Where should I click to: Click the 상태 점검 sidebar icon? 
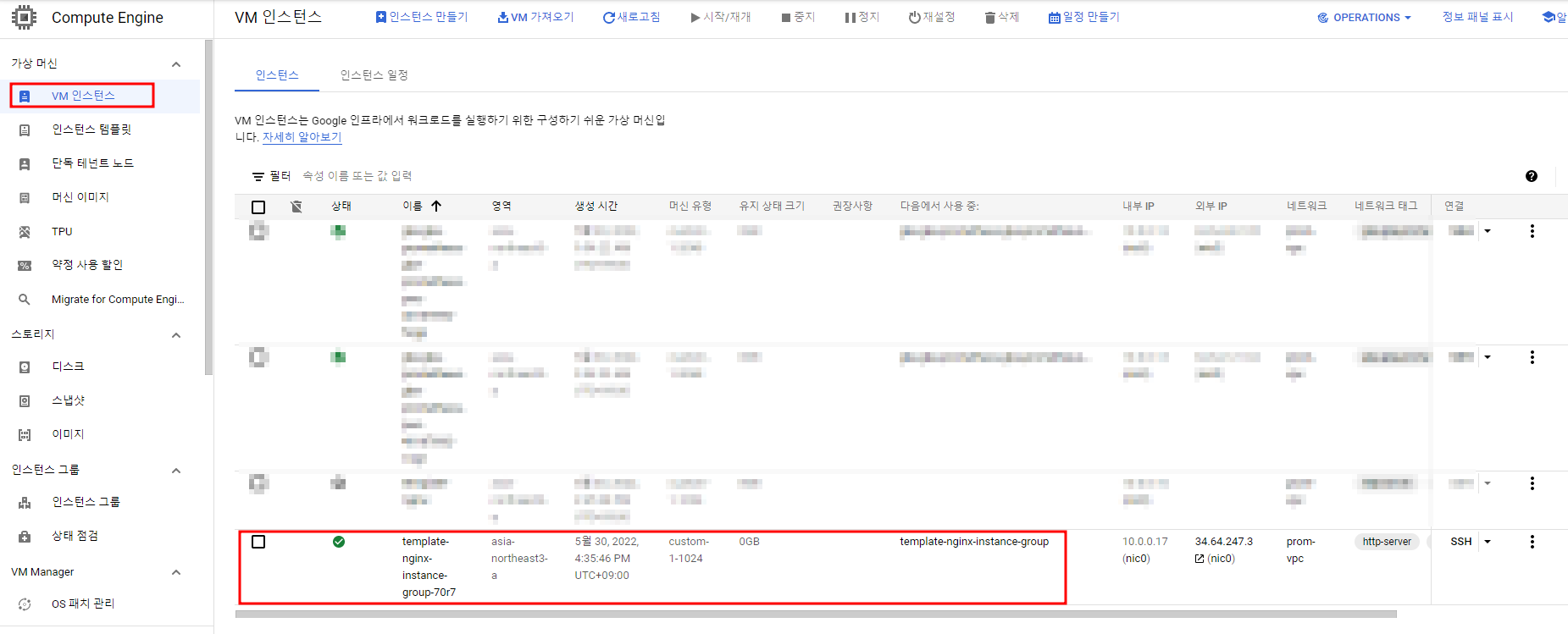coord(25,537)
